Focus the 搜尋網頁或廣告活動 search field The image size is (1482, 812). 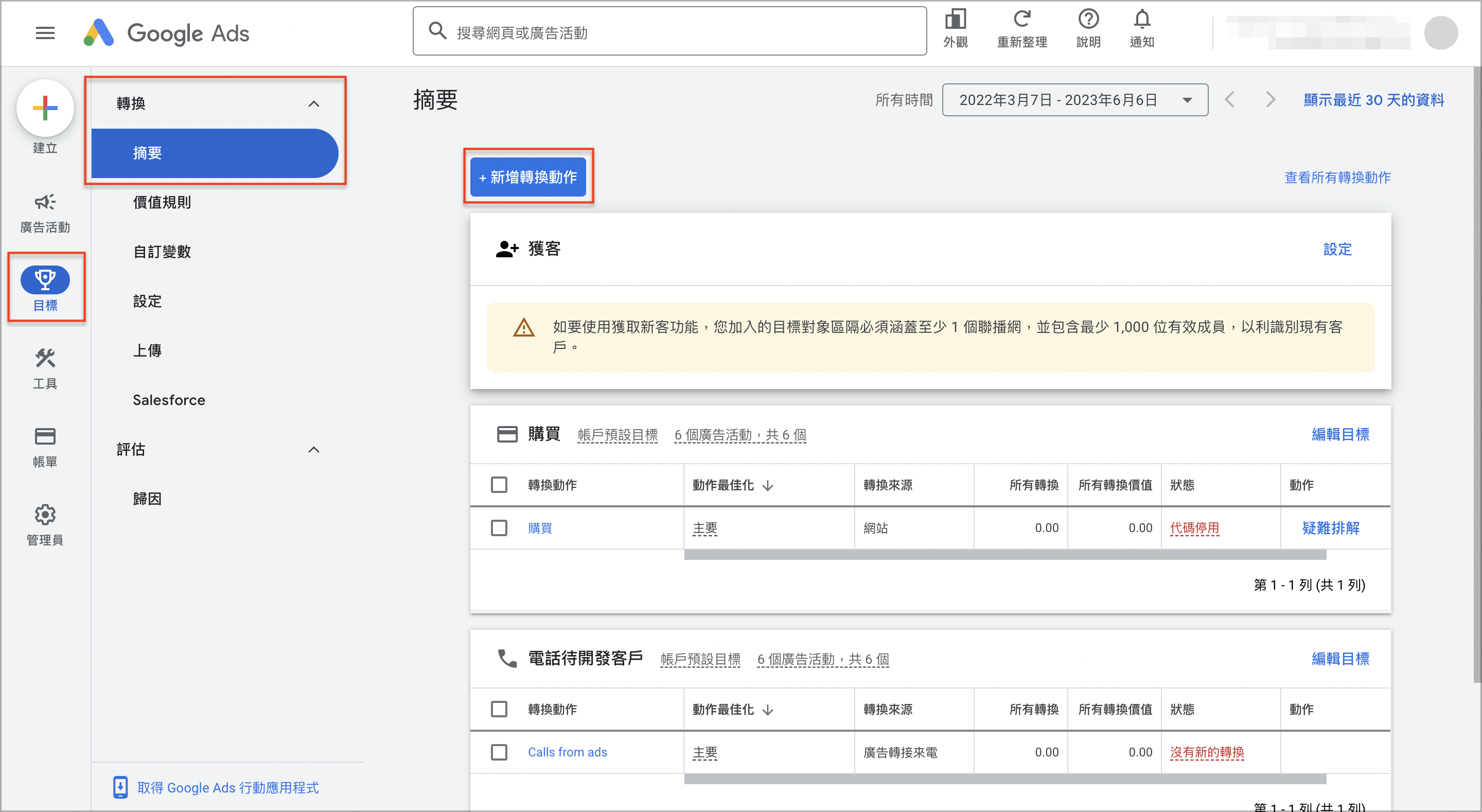pos(669,32)
